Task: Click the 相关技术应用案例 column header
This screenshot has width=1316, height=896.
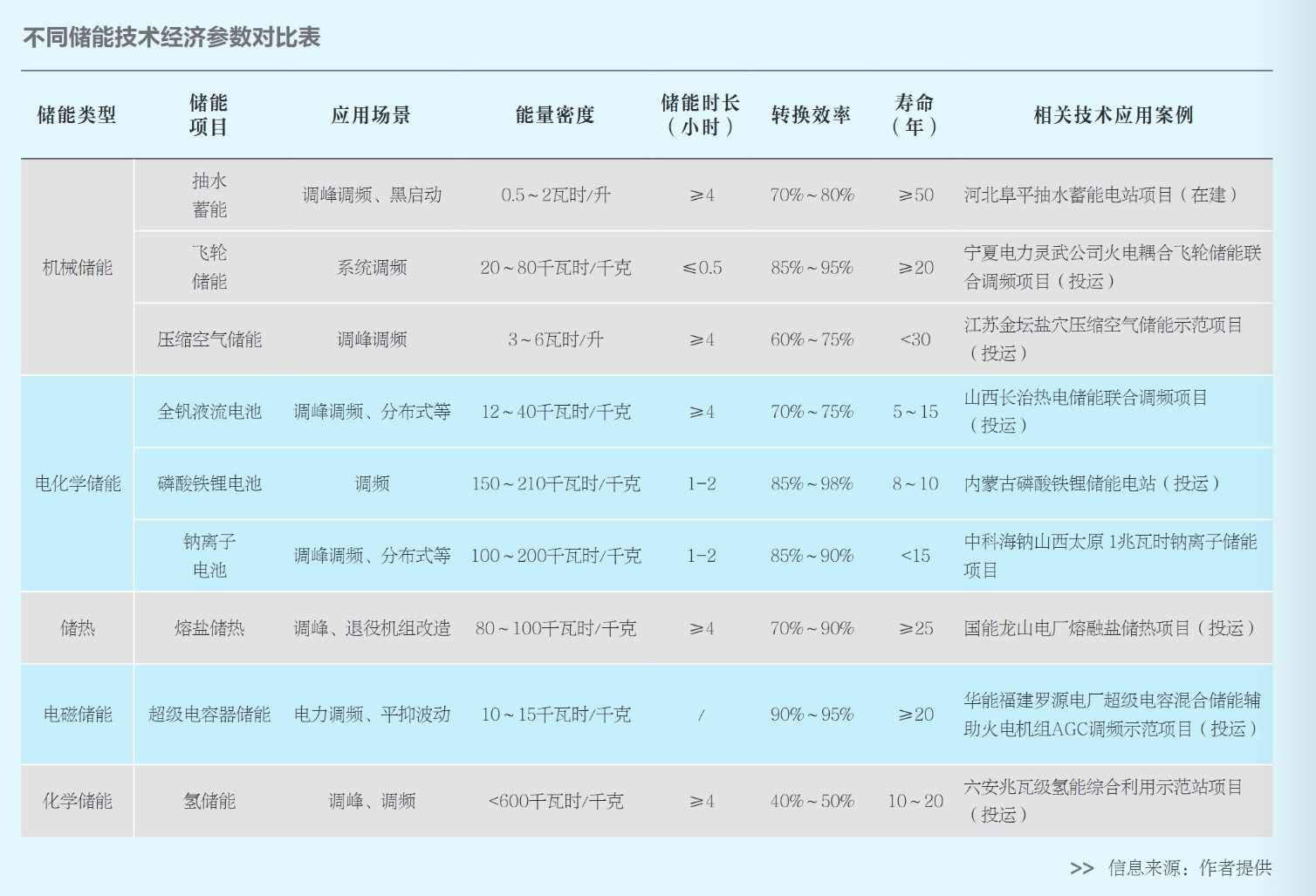Action: [x=1113, y=115]
